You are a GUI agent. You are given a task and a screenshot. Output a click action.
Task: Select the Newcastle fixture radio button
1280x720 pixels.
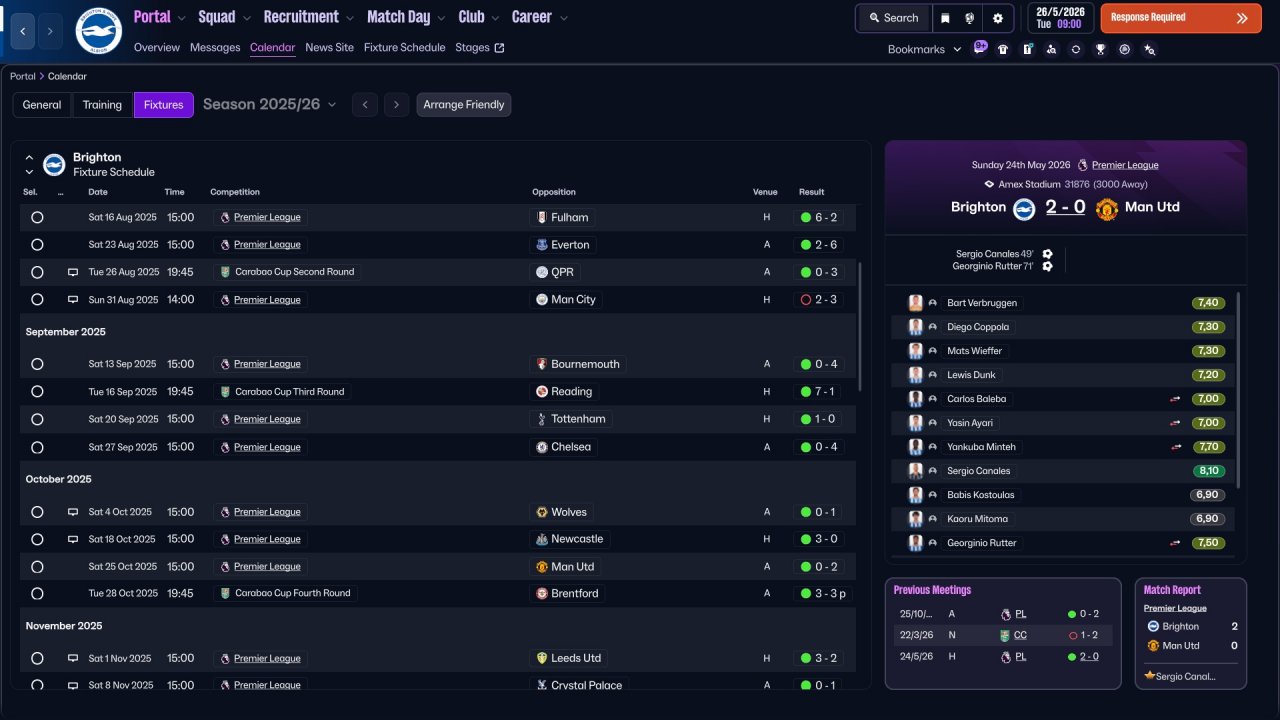(x=37, y=539)
